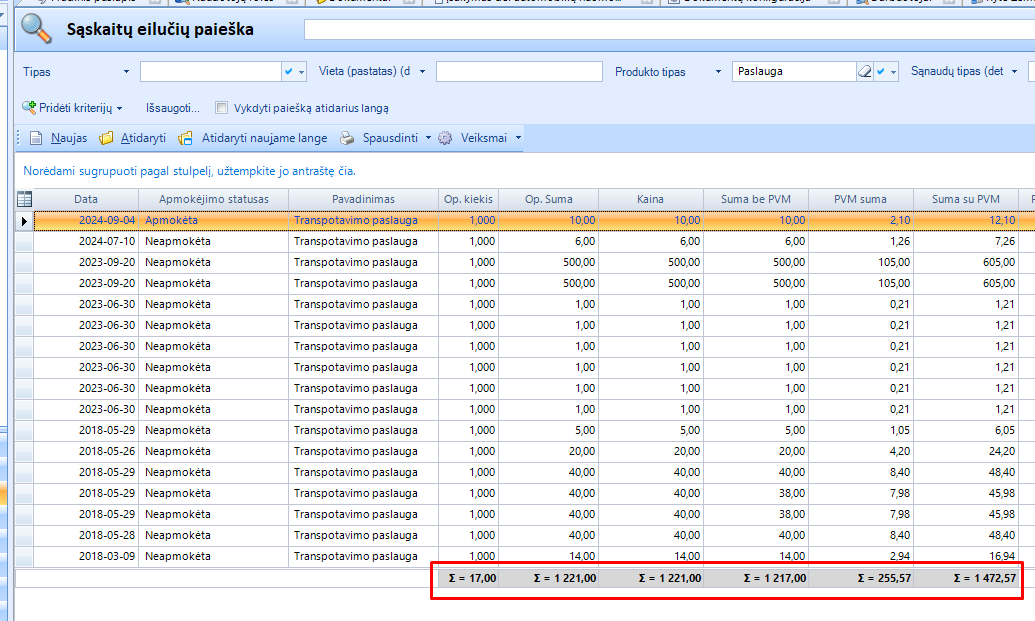The height and width of the screenshot is (621, 1035).
Task: Open the Veiksmai dropdown arrow
Action: pos(518,138)
